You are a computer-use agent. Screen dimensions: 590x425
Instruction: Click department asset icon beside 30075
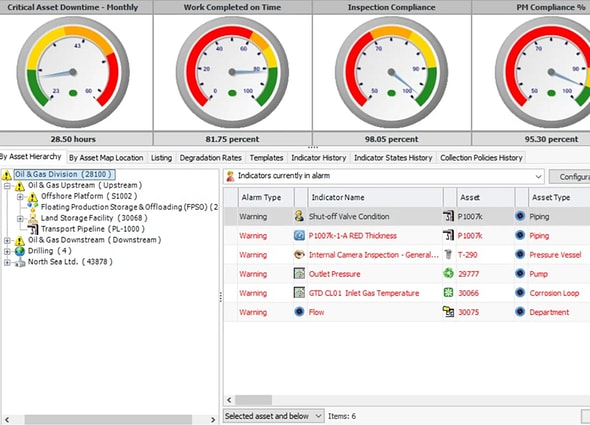pos(448,312)
